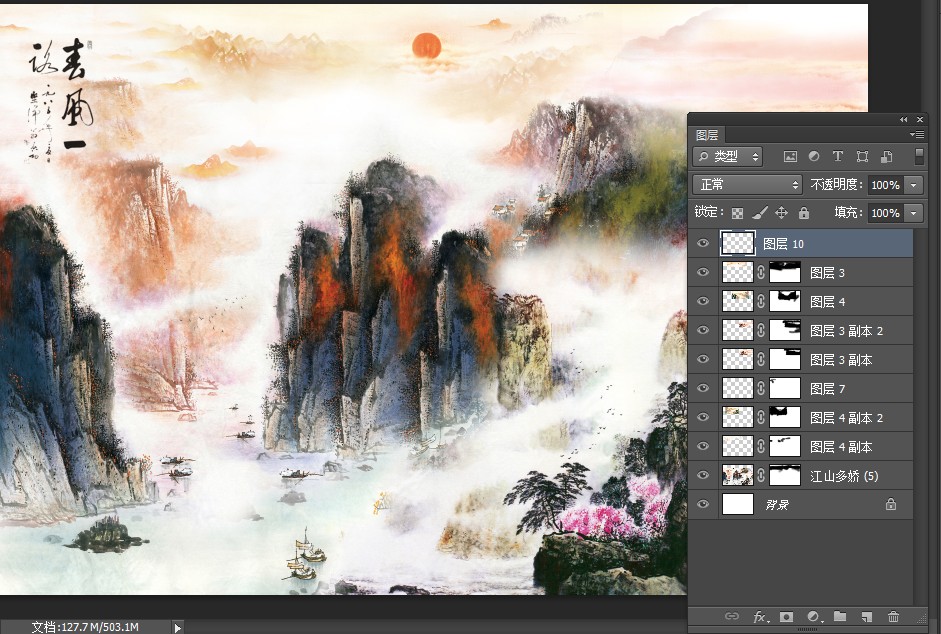Click the layer thumbnail of 江山多娇 (5)

click(x=738, y=476)
